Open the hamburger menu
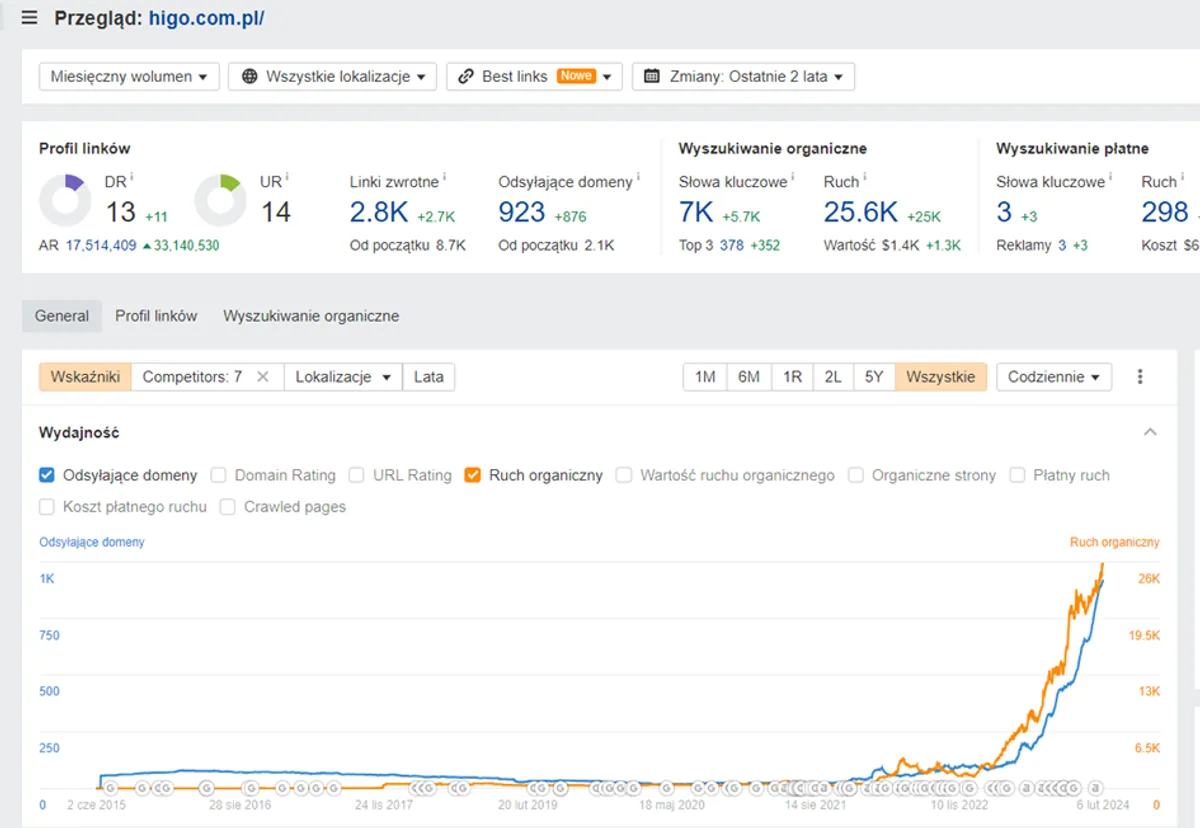 [29, 18]
